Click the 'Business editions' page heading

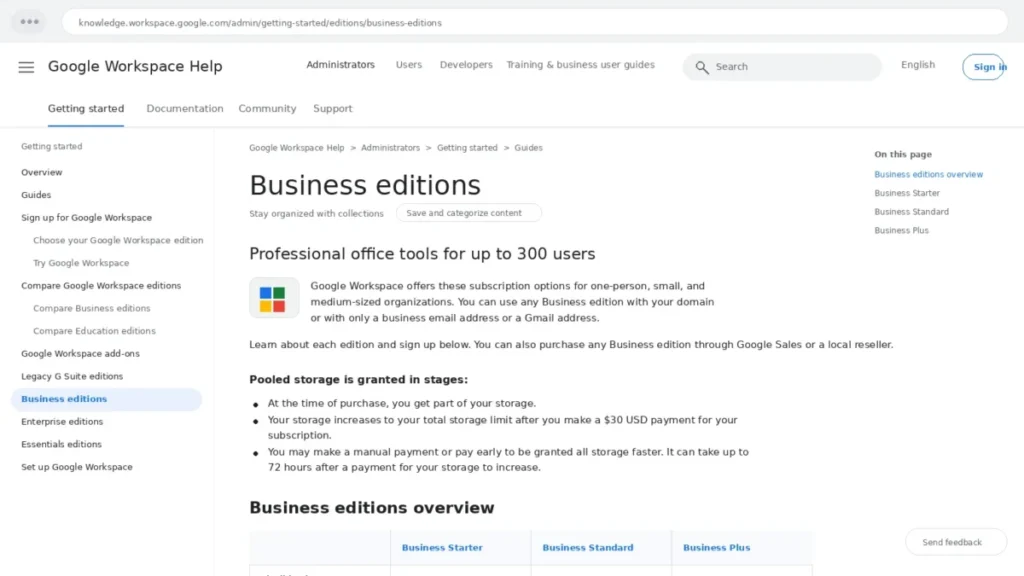365,185
